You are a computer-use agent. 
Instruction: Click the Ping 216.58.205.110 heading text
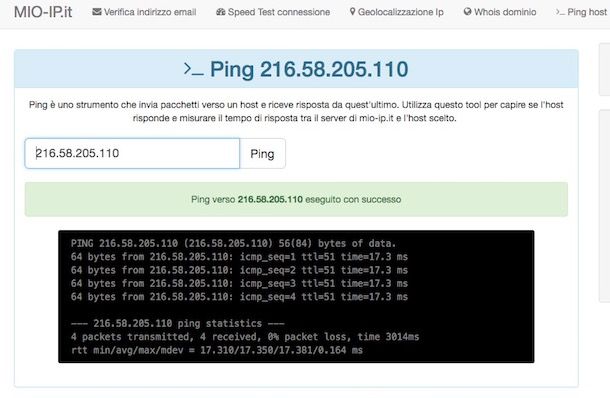point(309,69)
